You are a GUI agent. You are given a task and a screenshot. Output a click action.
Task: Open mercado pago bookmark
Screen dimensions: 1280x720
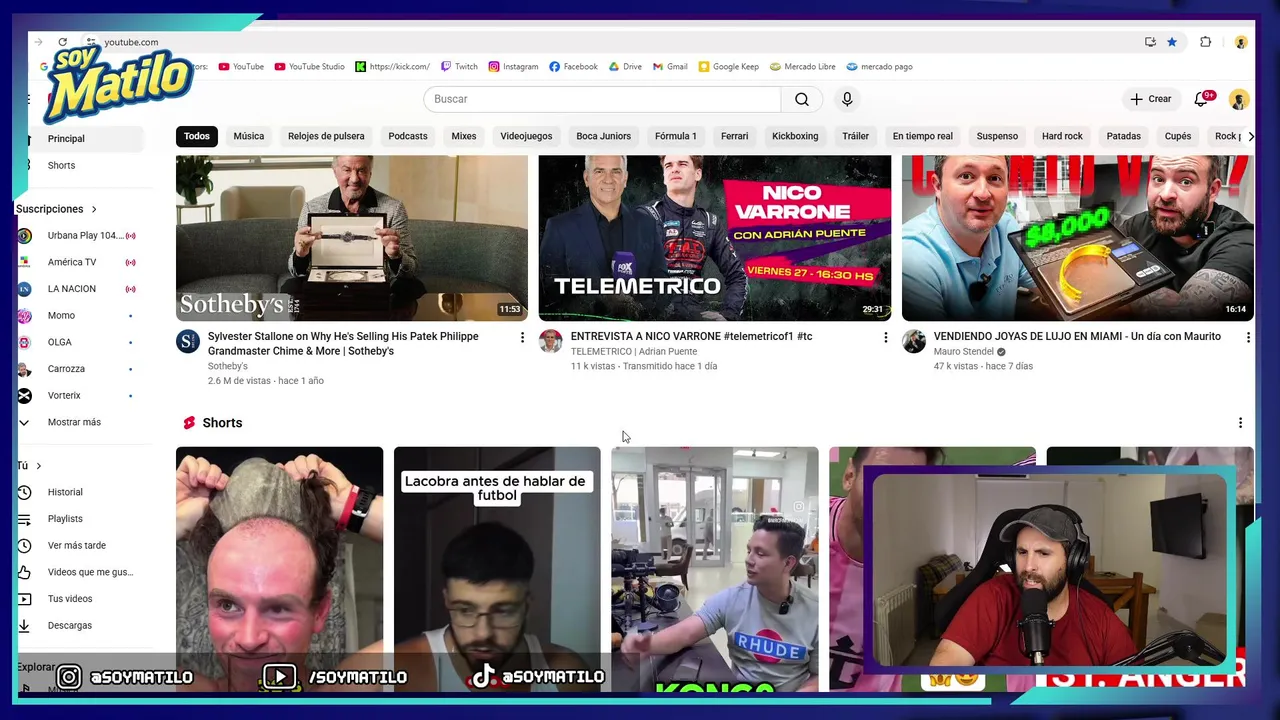click(x=879, y=67)
